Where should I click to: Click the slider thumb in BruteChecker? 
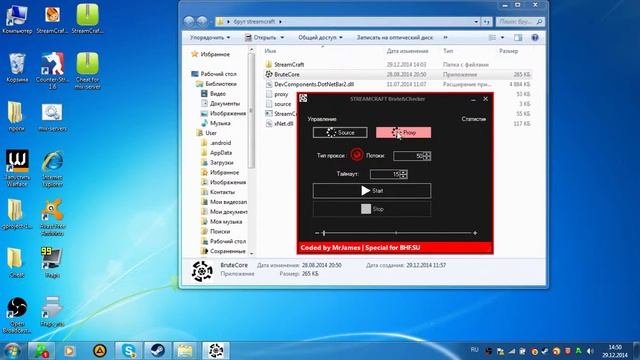point(324,233)
